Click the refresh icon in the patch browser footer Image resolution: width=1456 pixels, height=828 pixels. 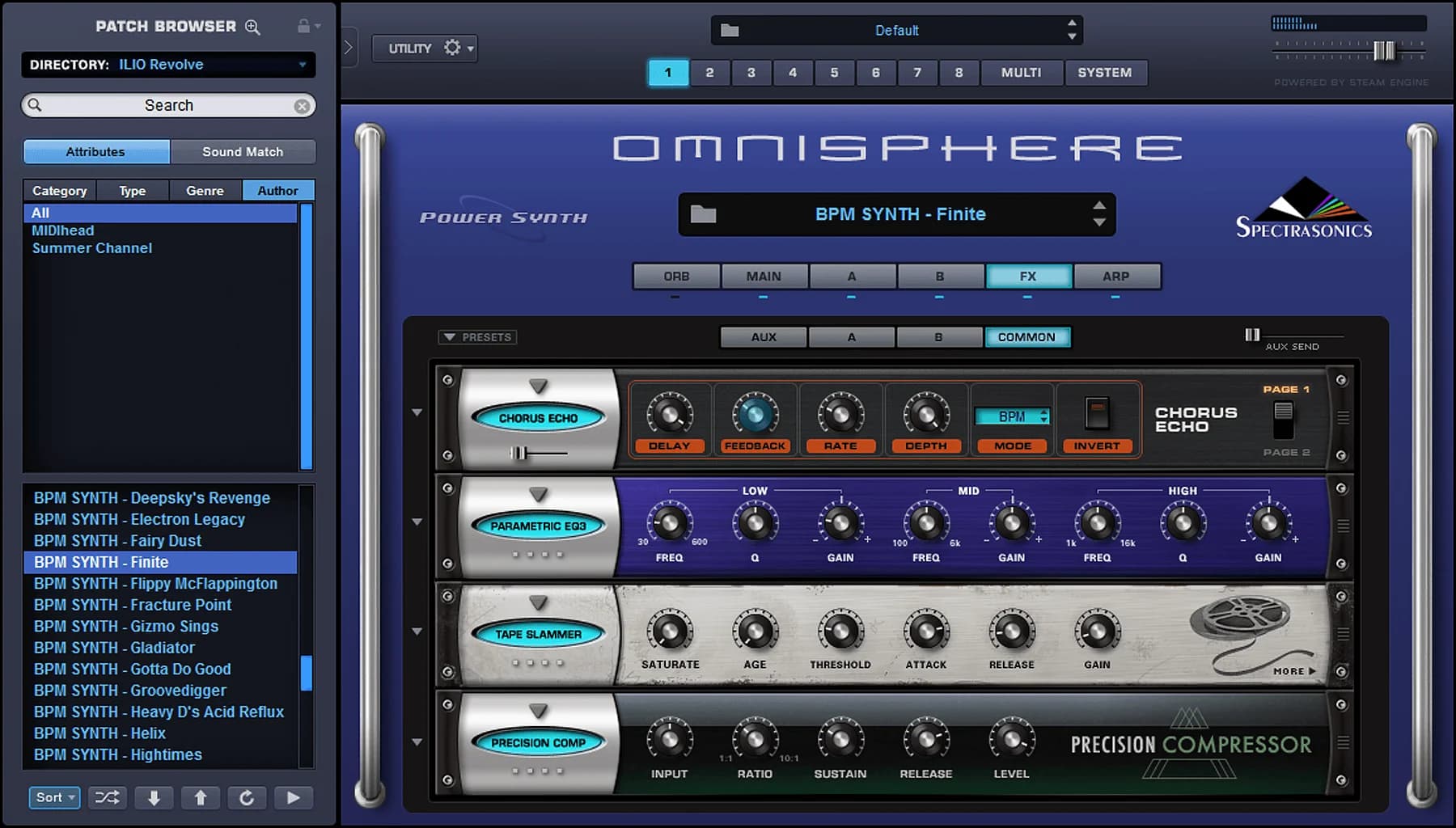pyautogui.click(x=248, y=797)
